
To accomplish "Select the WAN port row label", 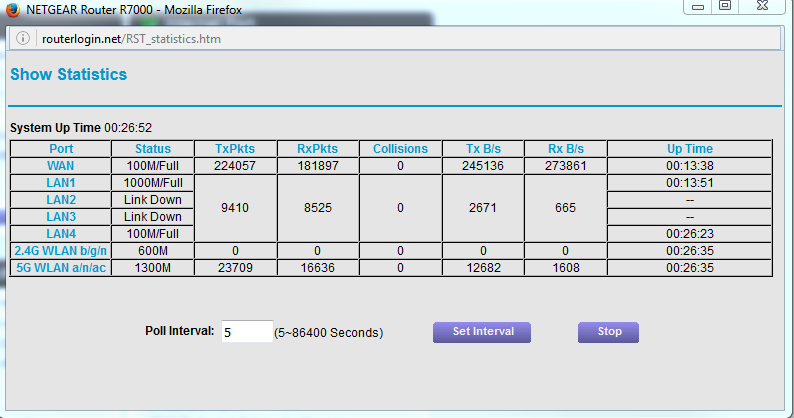I will click(61, 166).
